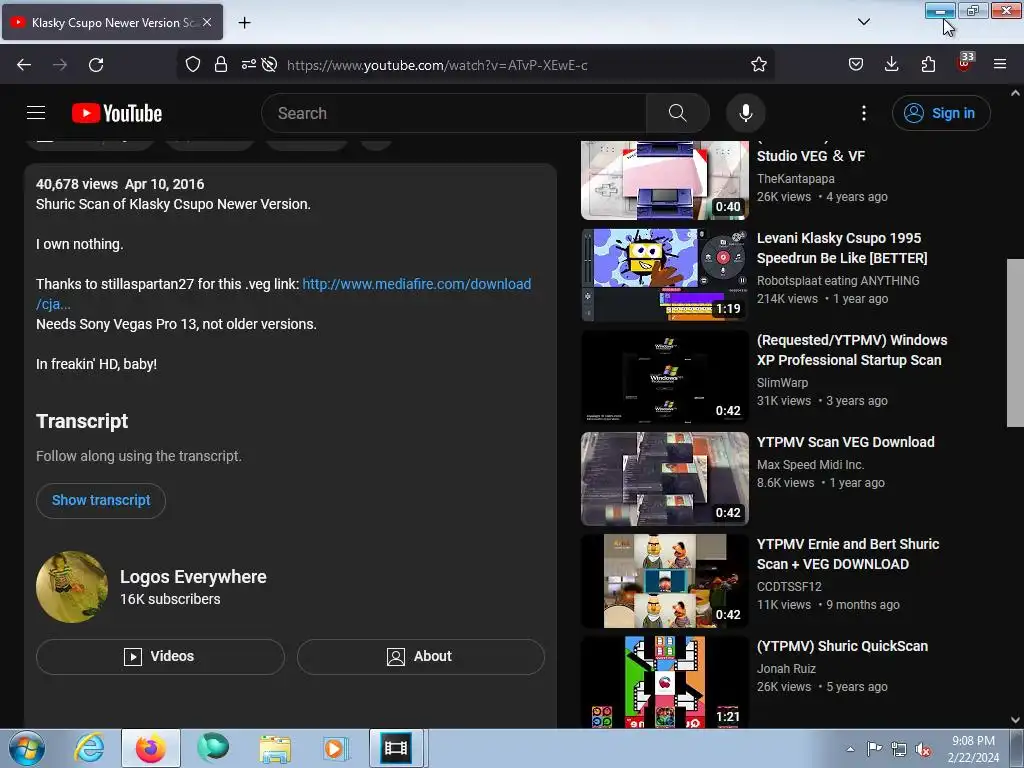Open Logos Everywhere channel name
The image size is (1024, 768).
pyautogui.click(x=193, y=577)
